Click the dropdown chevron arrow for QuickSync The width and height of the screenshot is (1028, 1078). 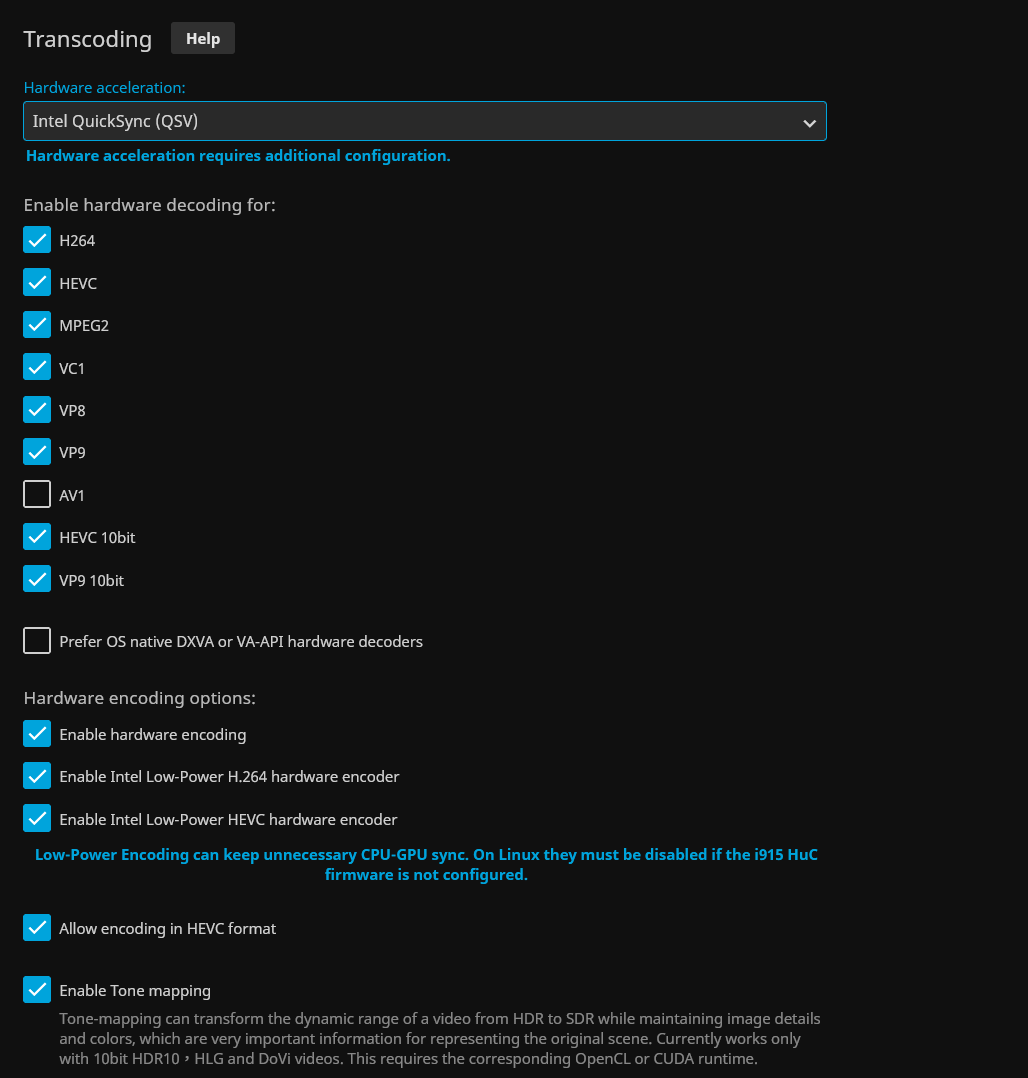click(809, 123)
